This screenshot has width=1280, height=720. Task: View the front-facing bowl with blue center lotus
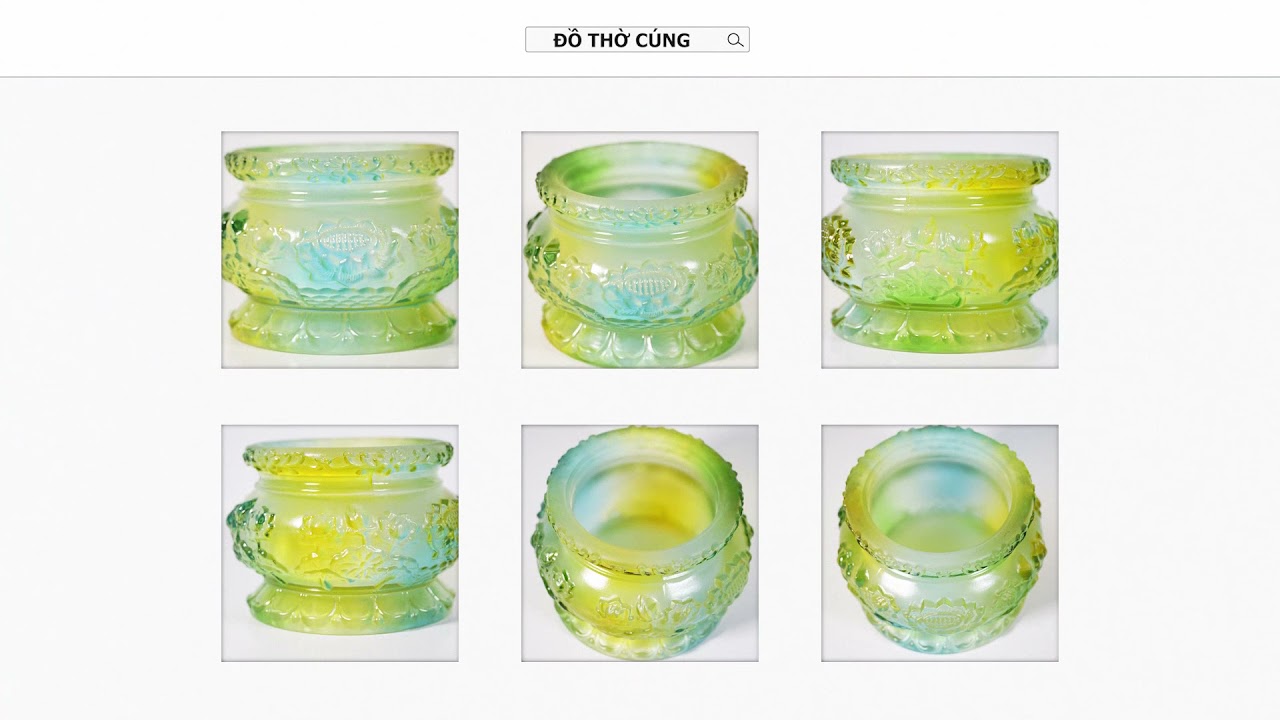(x=340, y=250)
